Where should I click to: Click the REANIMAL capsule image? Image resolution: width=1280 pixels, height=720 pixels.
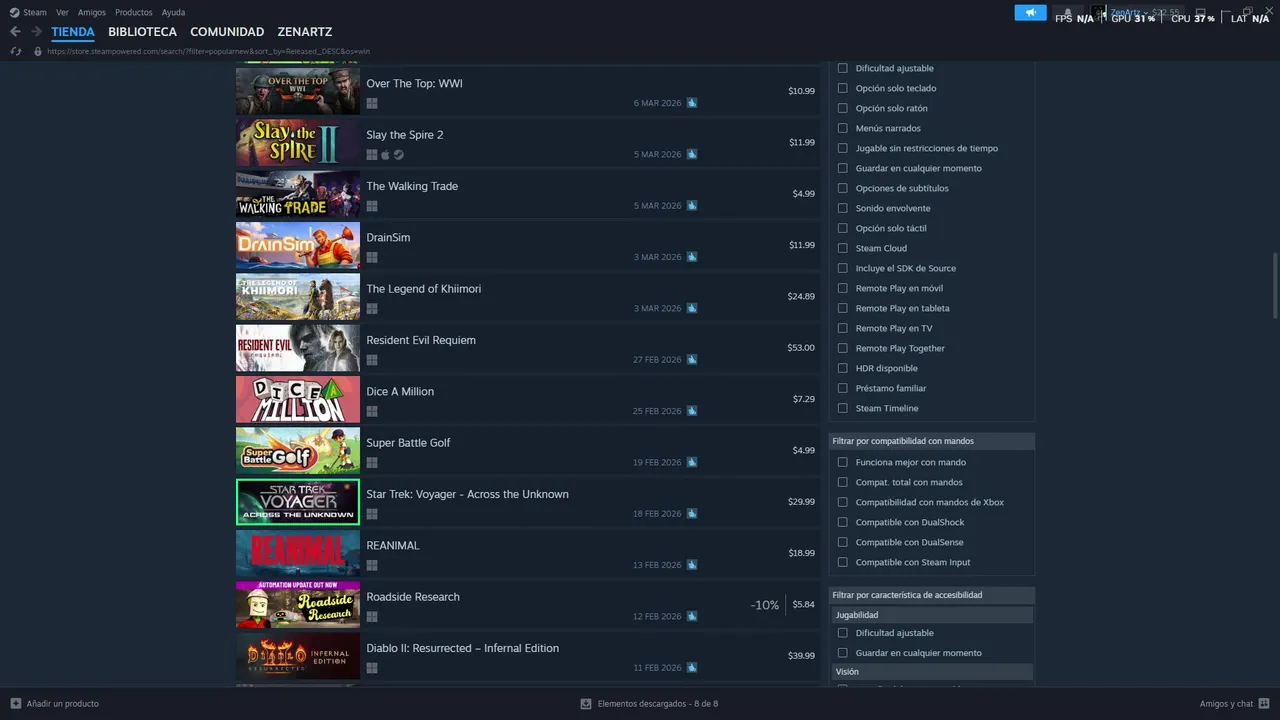pos(298,554)
